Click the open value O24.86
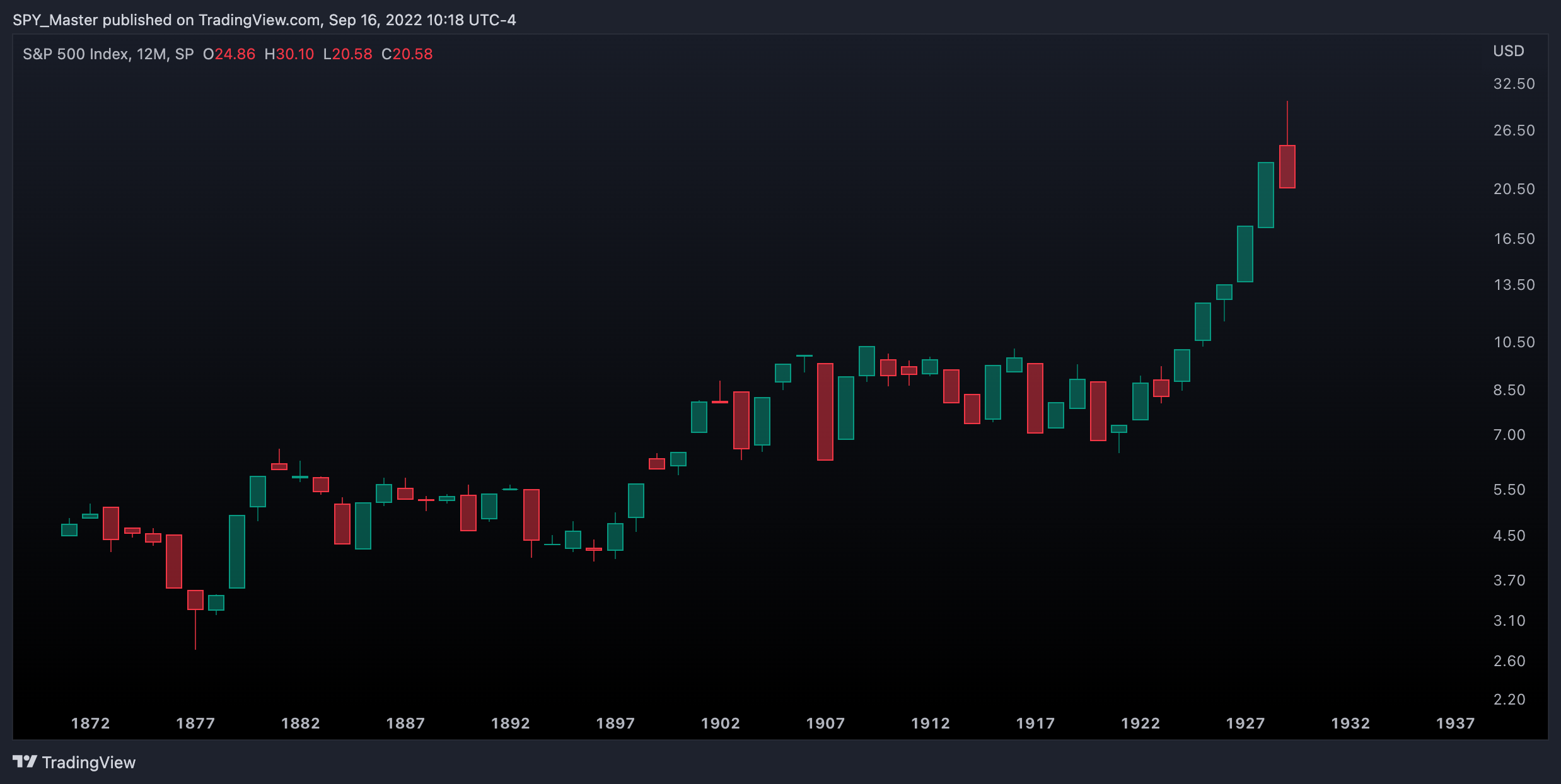The image size is (1561, 784). (x=229, y=54)
